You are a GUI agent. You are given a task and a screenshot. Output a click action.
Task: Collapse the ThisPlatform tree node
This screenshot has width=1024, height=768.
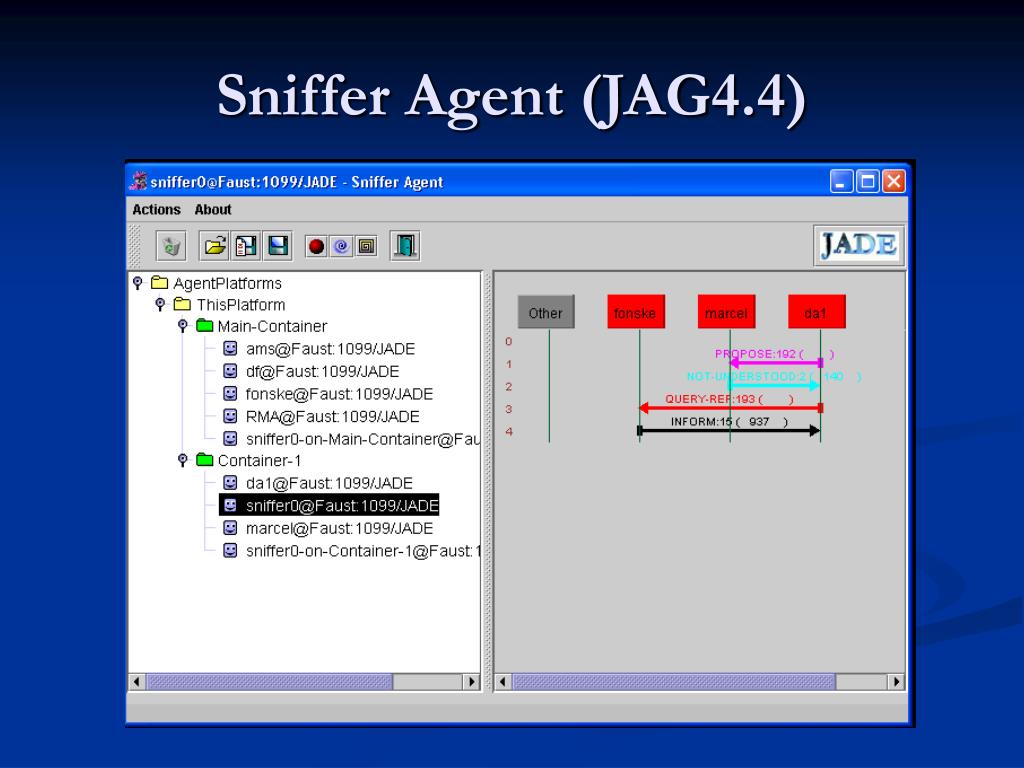[x=161, y=304]
